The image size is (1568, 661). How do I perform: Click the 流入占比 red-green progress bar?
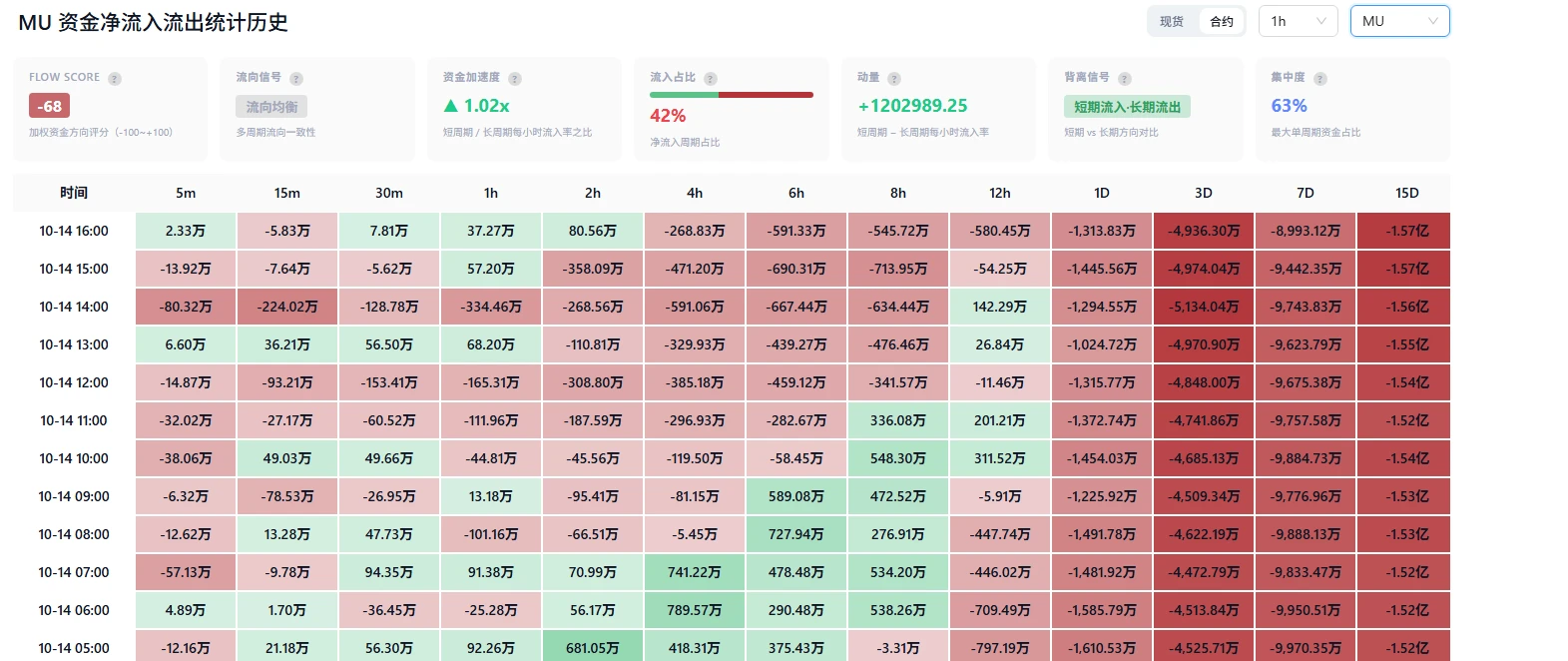[732, 95]
